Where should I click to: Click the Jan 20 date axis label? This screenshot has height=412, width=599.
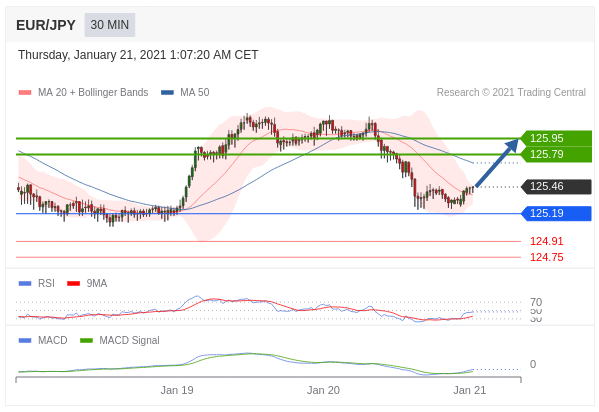(x=323, y=390)
